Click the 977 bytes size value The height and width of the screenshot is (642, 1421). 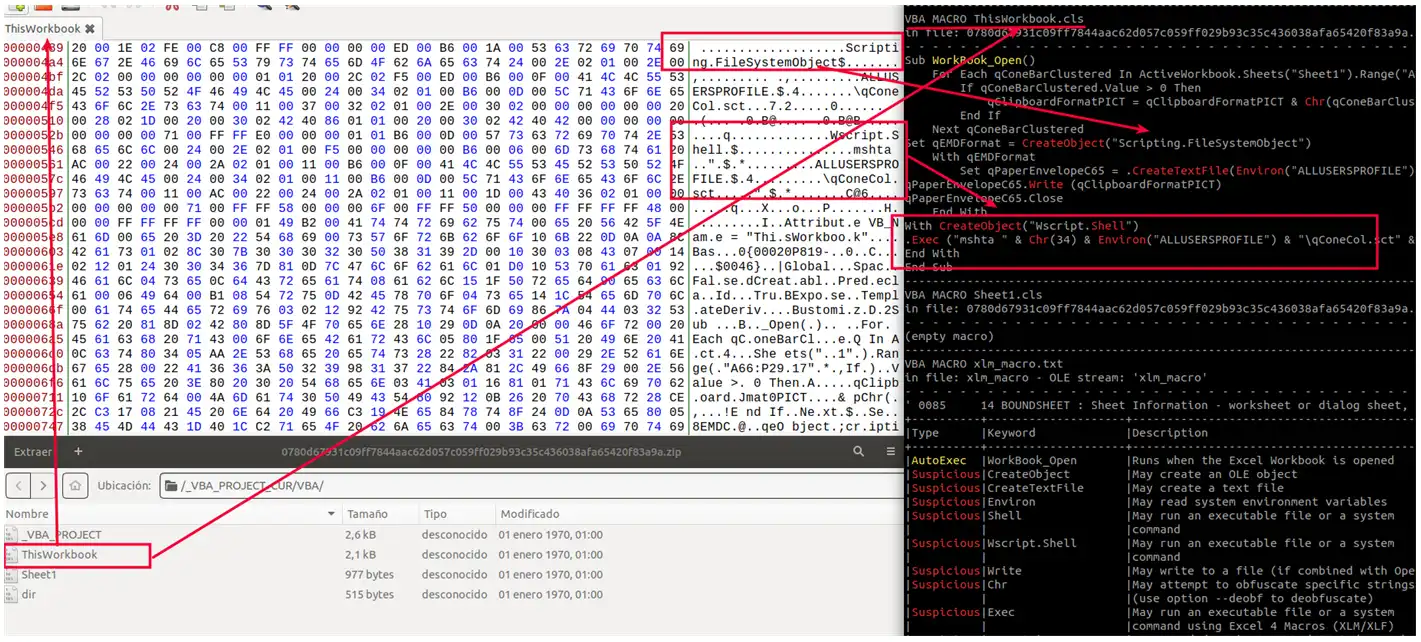pyautogui.click(x=370, y=575)
